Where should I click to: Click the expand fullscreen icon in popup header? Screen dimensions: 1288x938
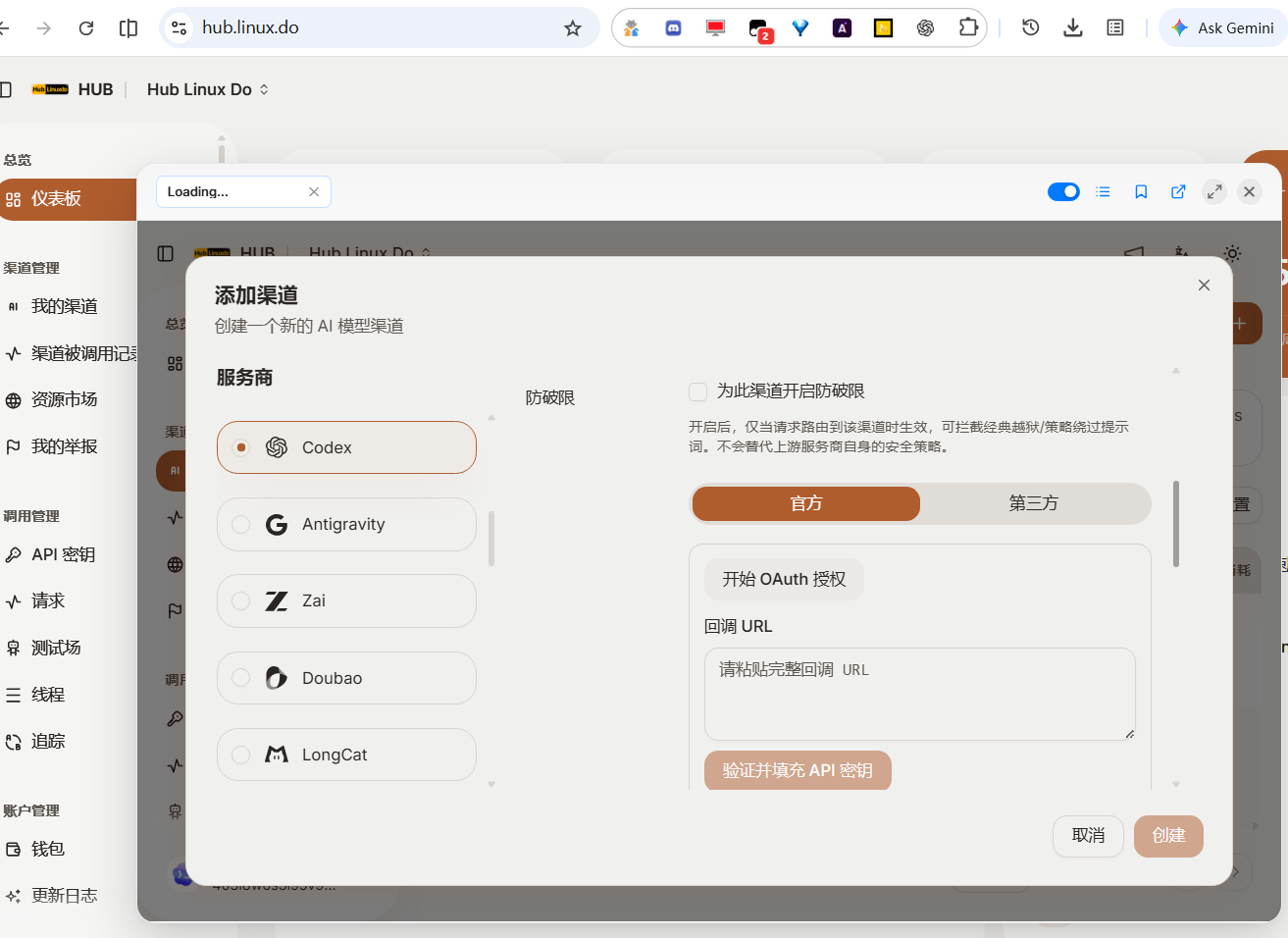tap(1214, 191)
